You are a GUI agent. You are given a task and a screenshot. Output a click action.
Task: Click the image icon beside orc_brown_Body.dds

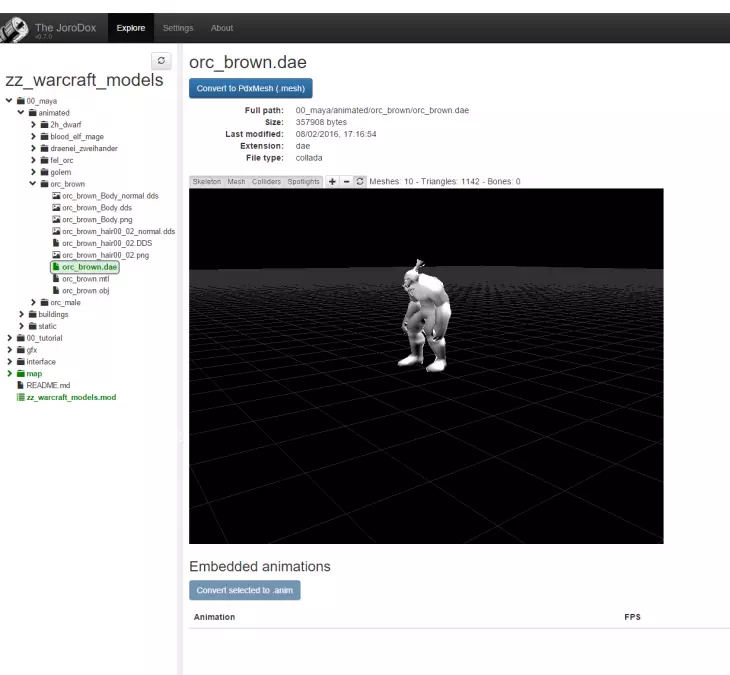coord(56,208)
